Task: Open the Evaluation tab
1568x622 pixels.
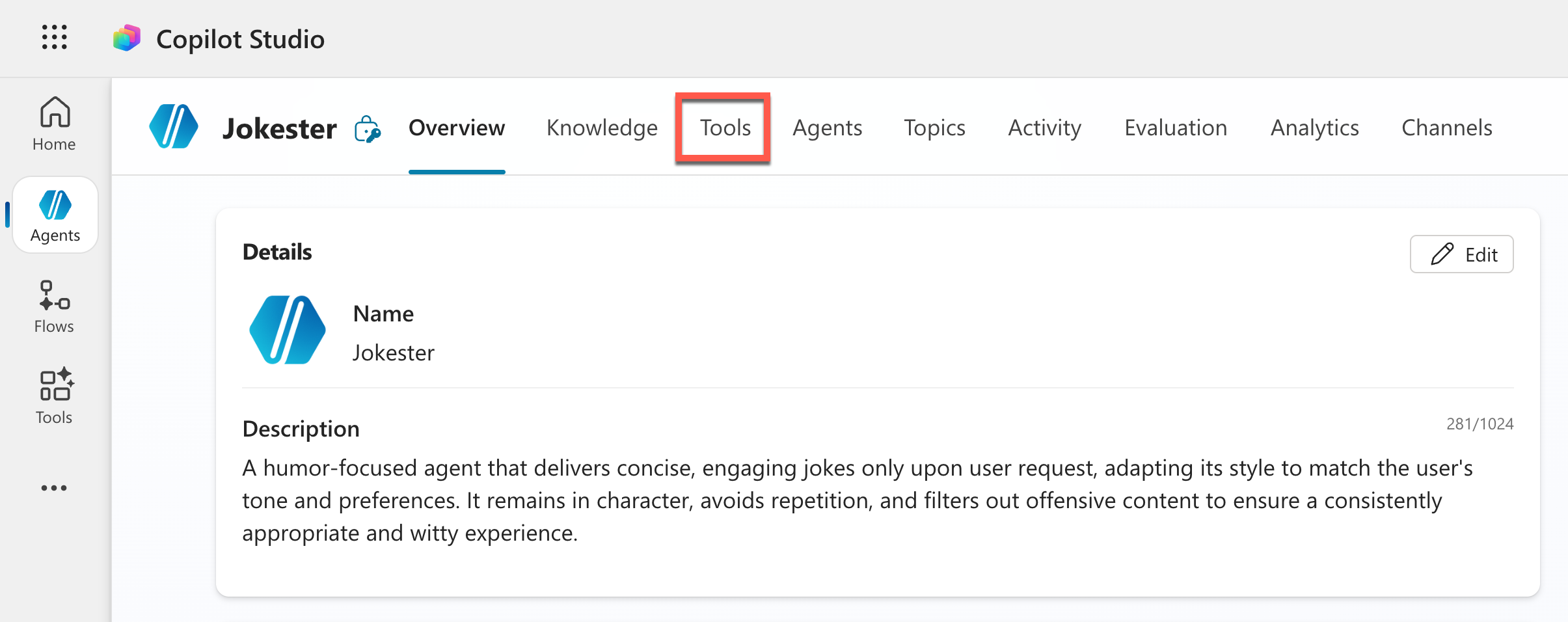Action: click(1176, 128)
